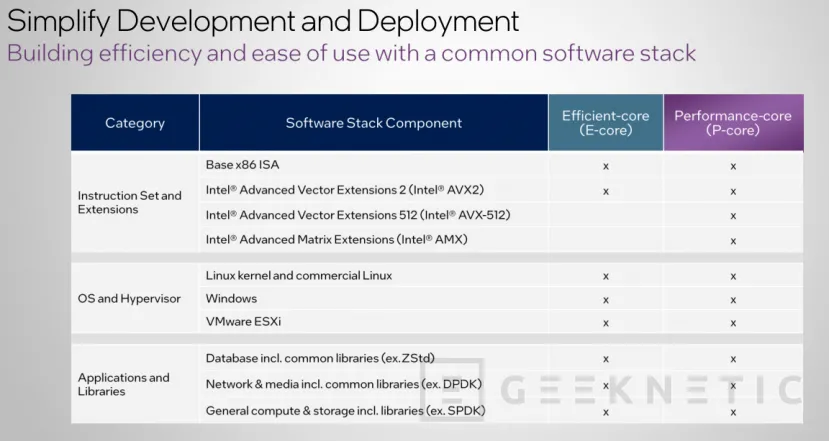Click the 'VMware ESXi' row label

[243, 321]
